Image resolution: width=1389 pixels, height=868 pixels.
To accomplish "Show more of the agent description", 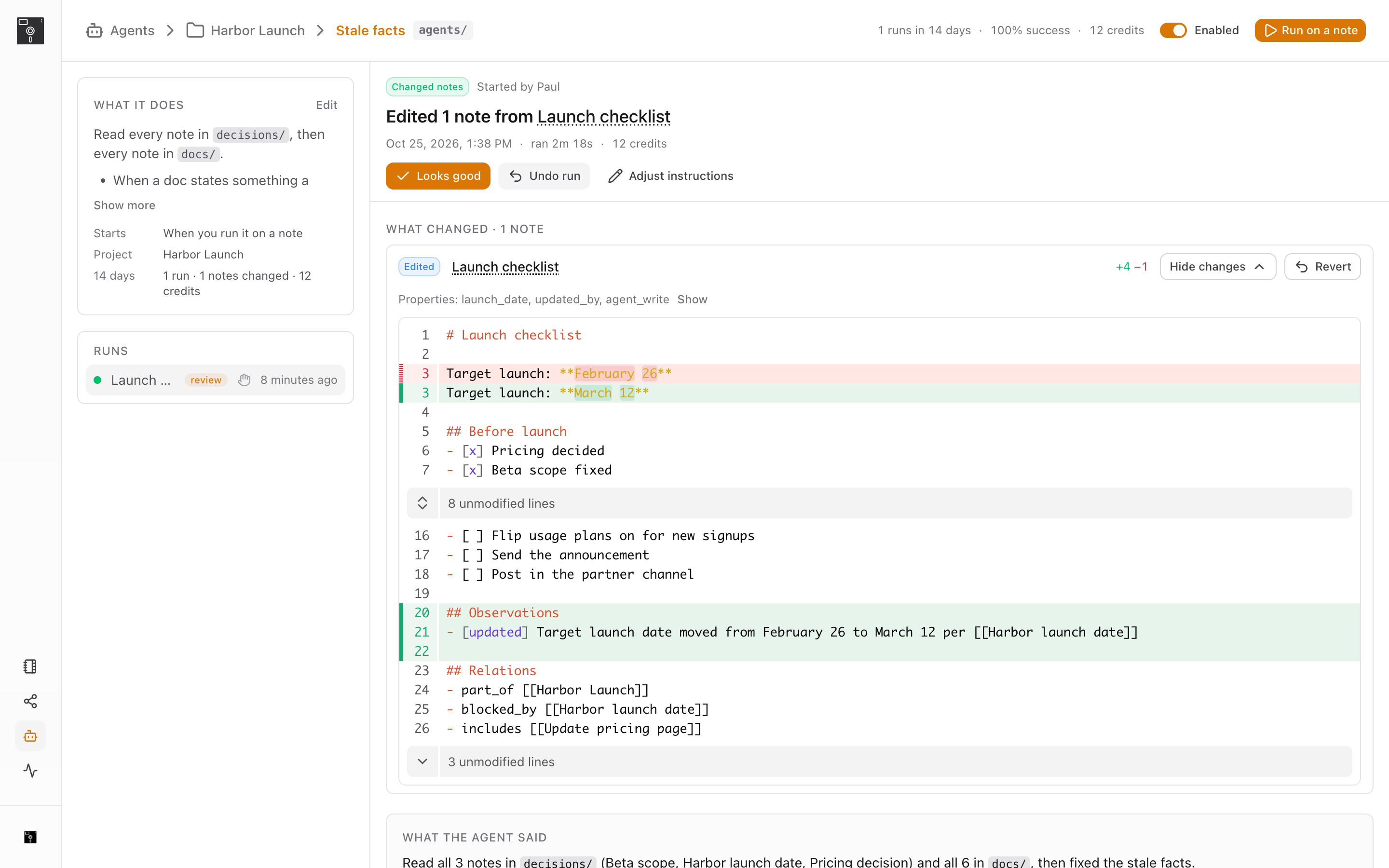I will click(124, 205).
